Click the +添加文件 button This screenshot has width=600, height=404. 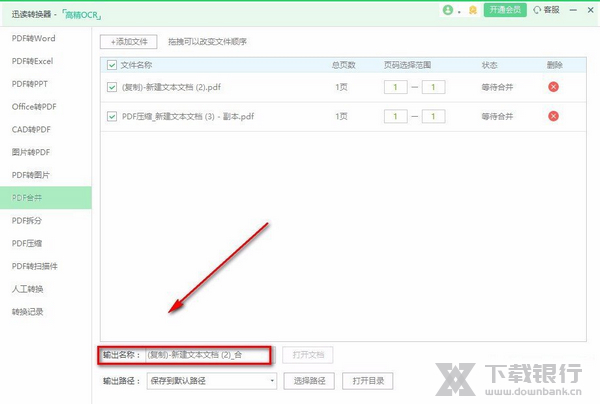[x=129, y=42]
